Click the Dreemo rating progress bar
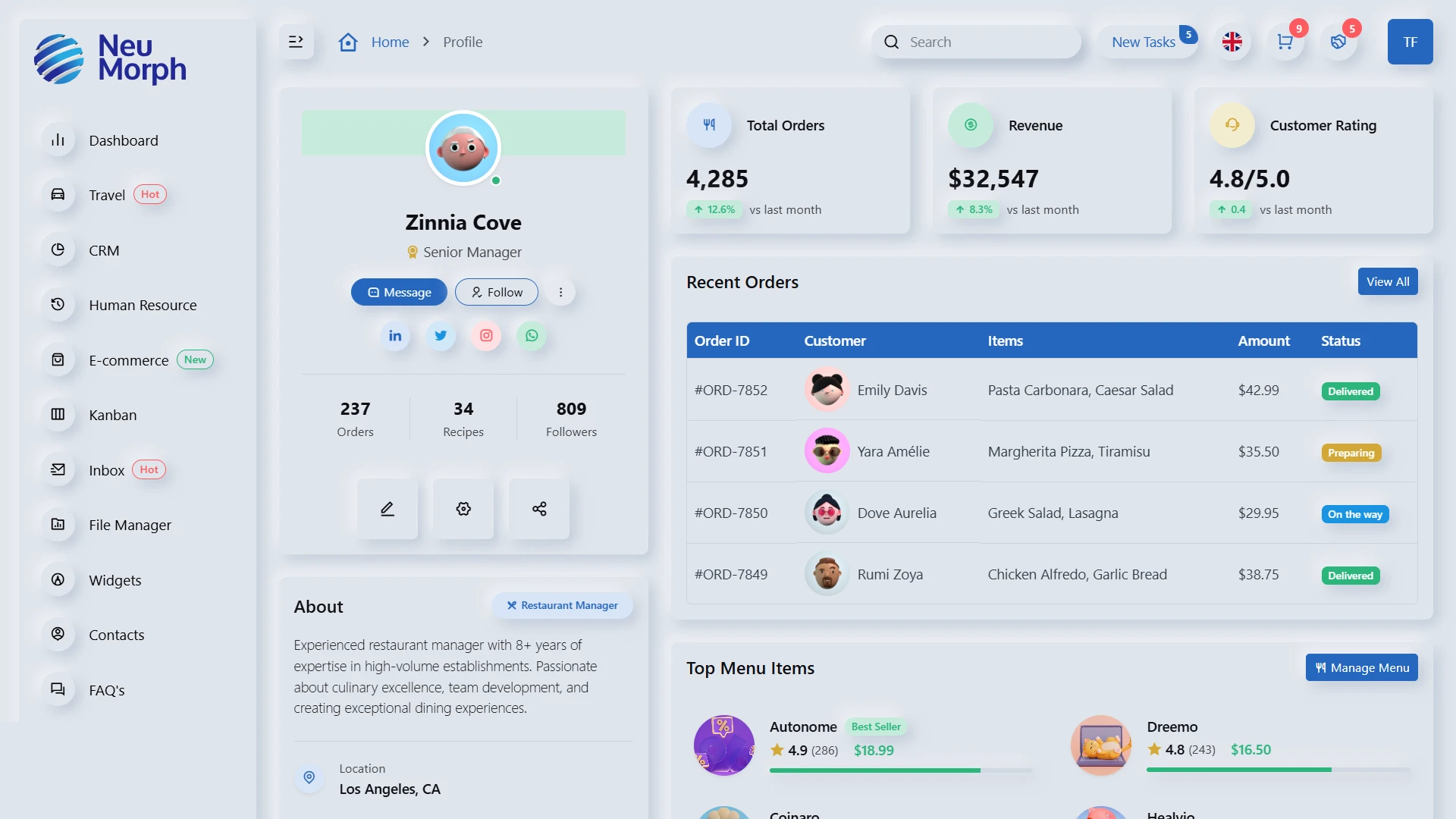The width and height of the screenshot is (1456, 819). (1279, 770)
